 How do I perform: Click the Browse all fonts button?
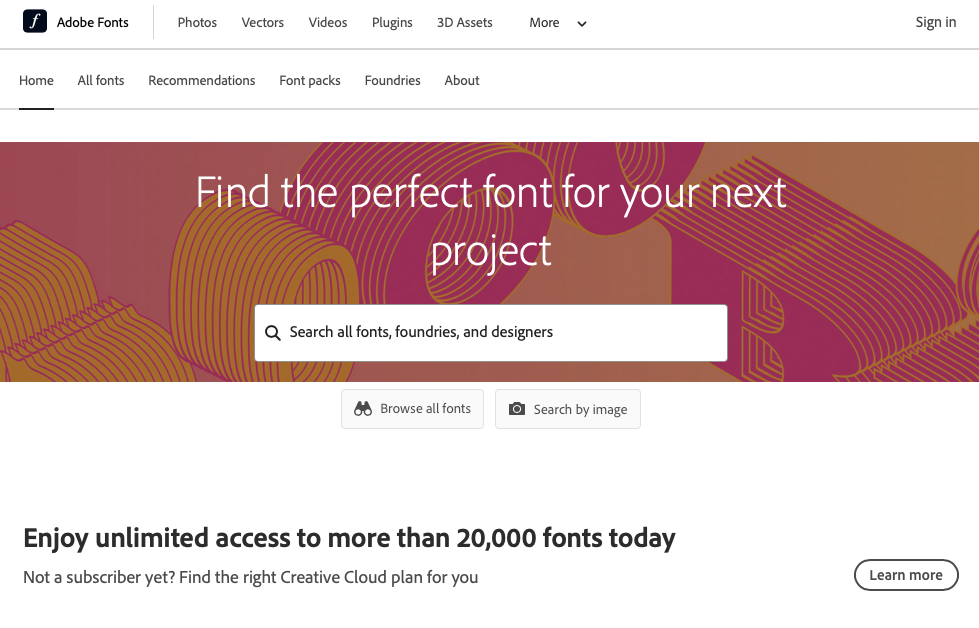(412, 409)
